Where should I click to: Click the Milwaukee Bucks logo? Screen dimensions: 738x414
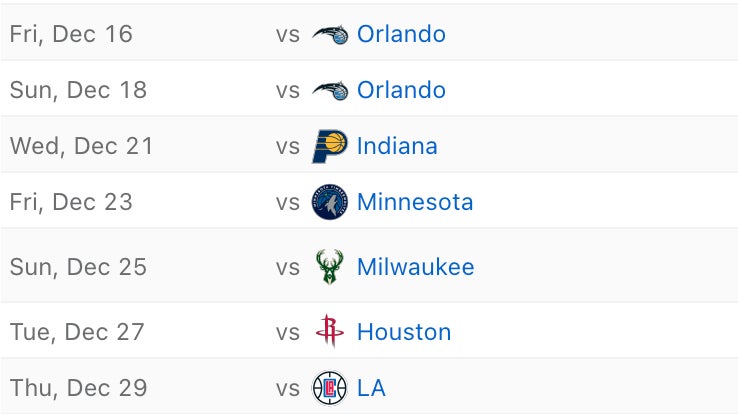(x=329, y=267)
